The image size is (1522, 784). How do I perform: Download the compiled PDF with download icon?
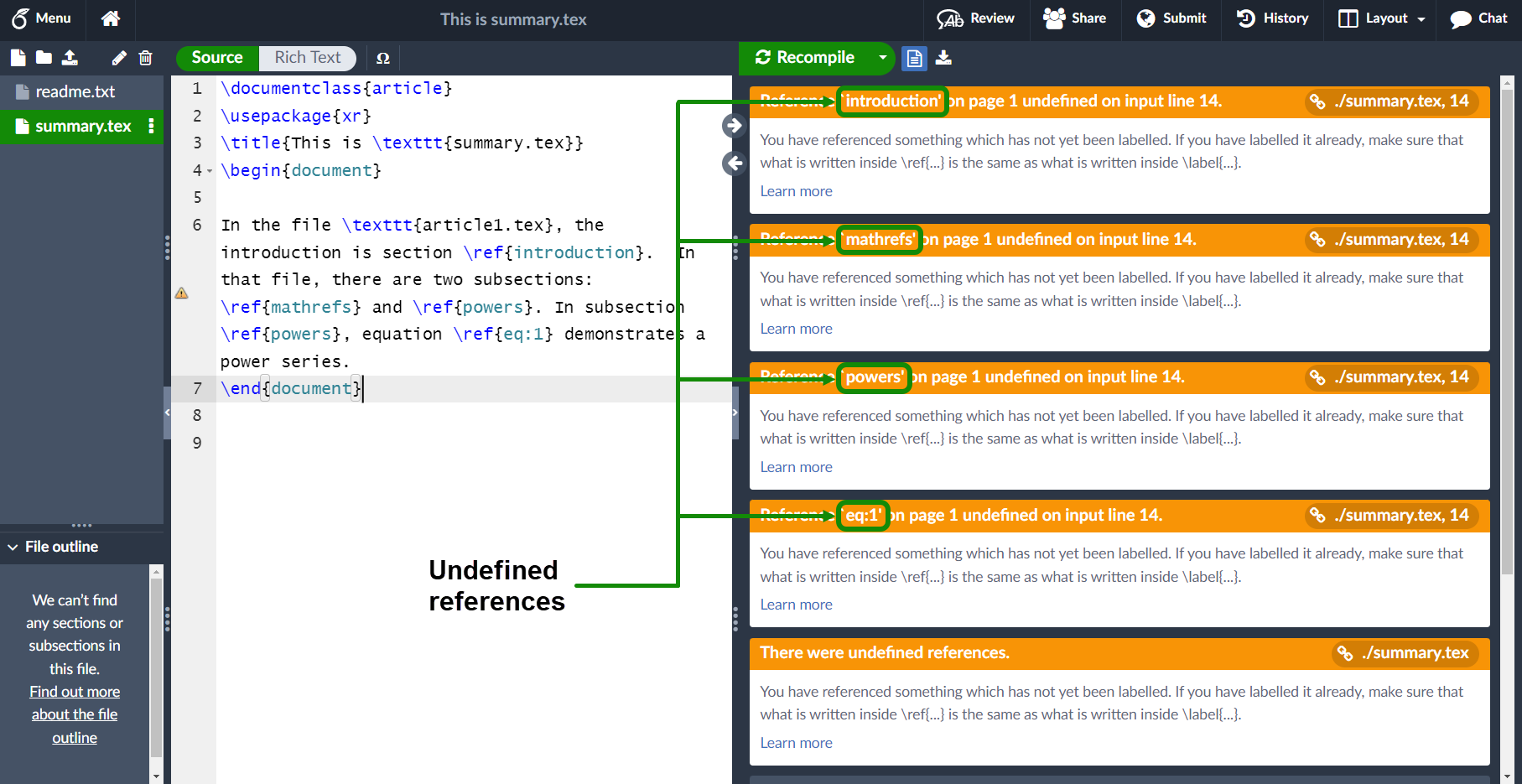tap(944, 58)
